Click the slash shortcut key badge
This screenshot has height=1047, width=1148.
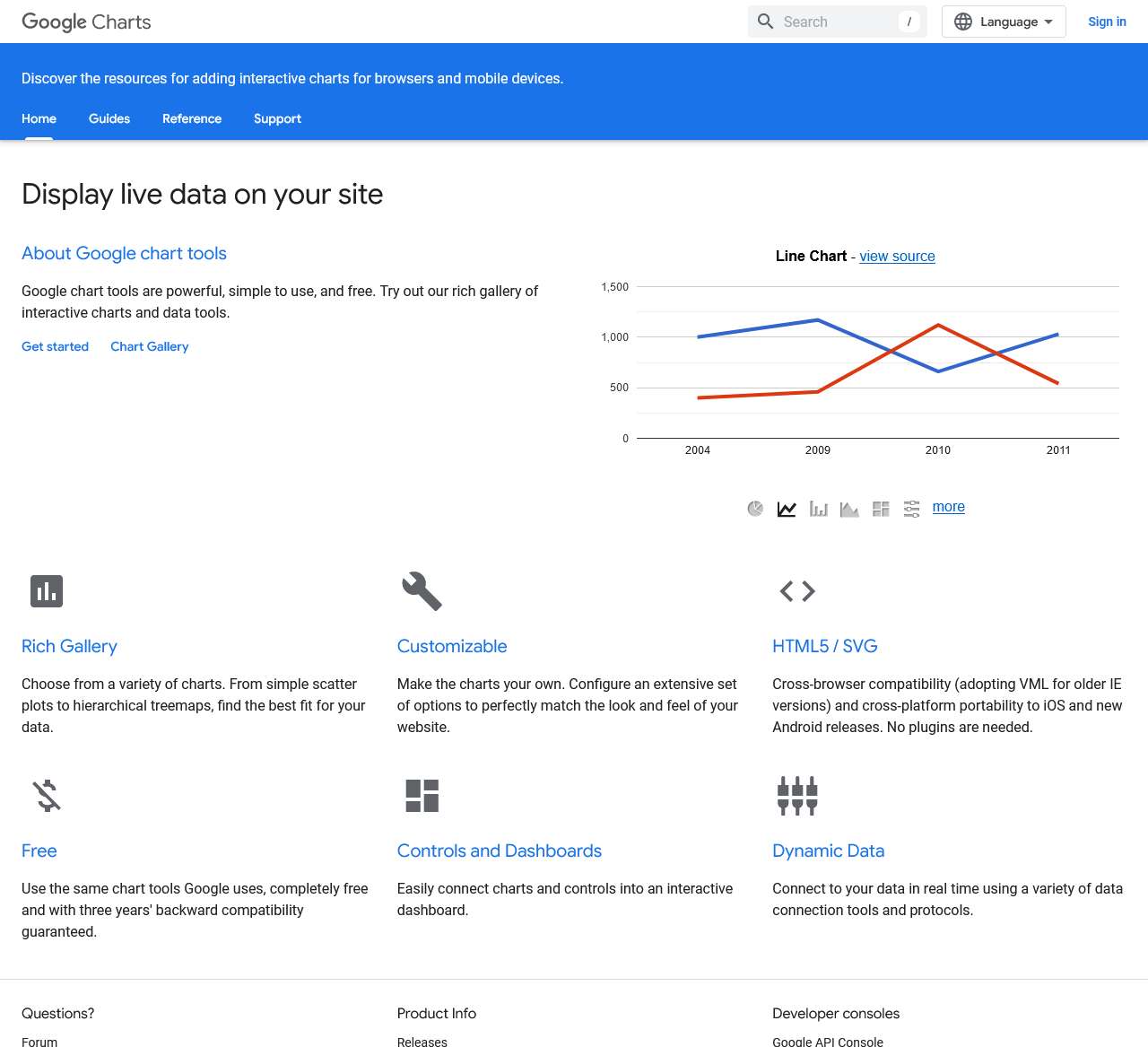pos(909,22)
